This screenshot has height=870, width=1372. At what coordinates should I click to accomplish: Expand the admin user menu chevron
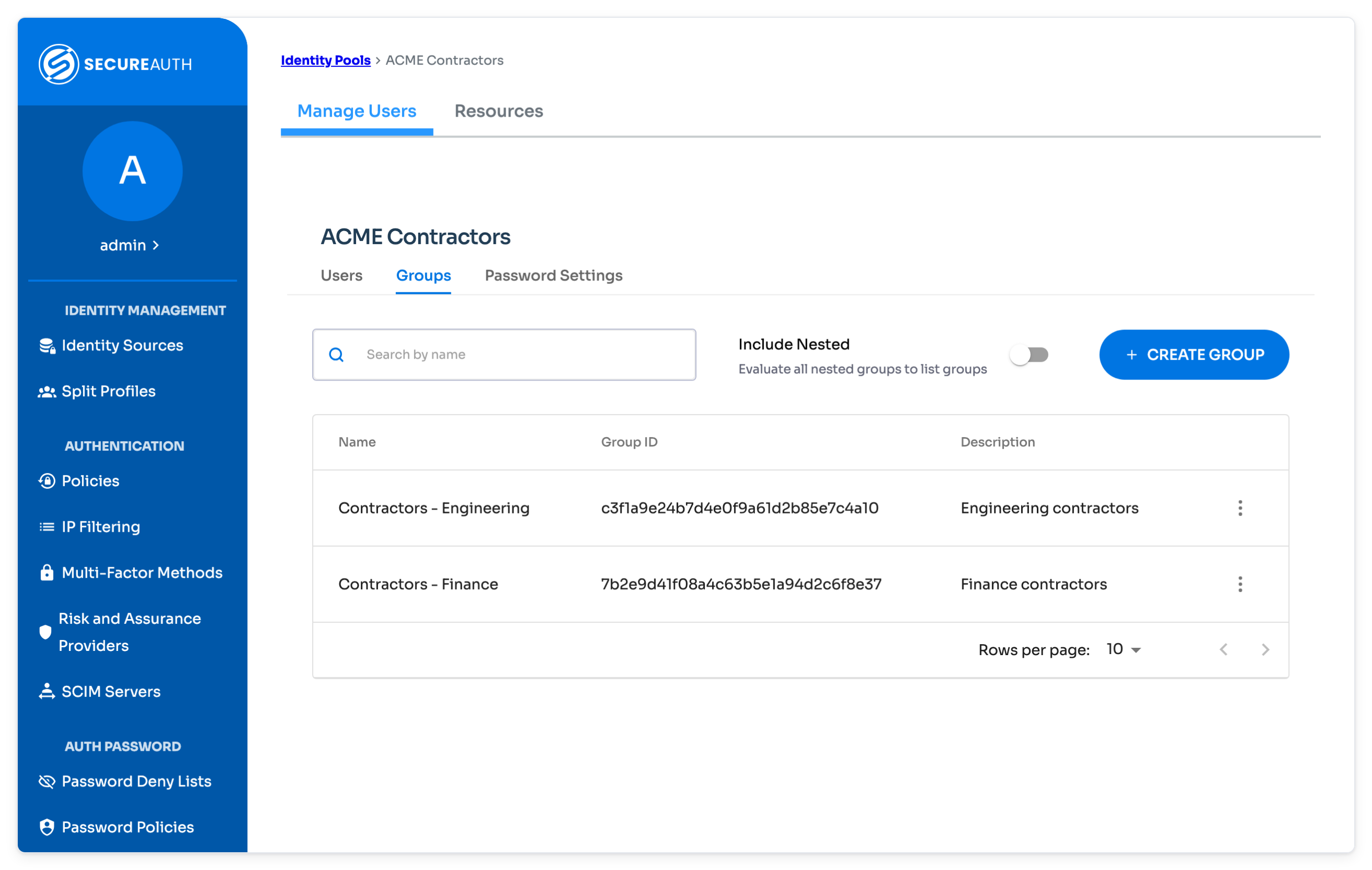(x=156, y=246)
